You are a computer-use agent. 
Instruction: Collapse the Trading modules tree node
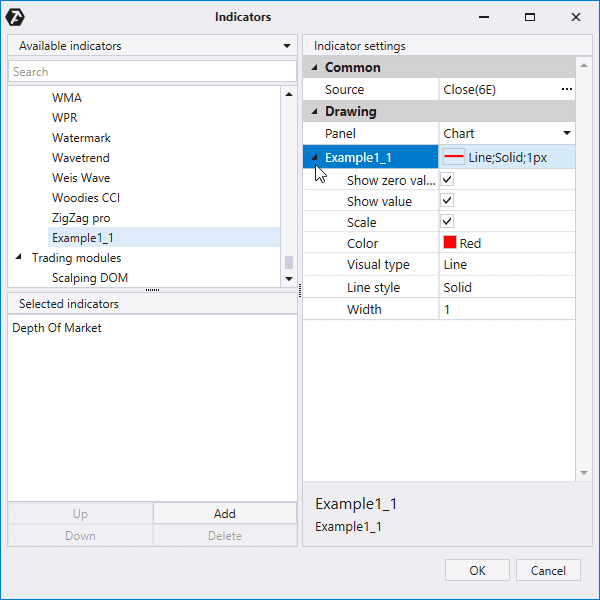pos(19,258)
